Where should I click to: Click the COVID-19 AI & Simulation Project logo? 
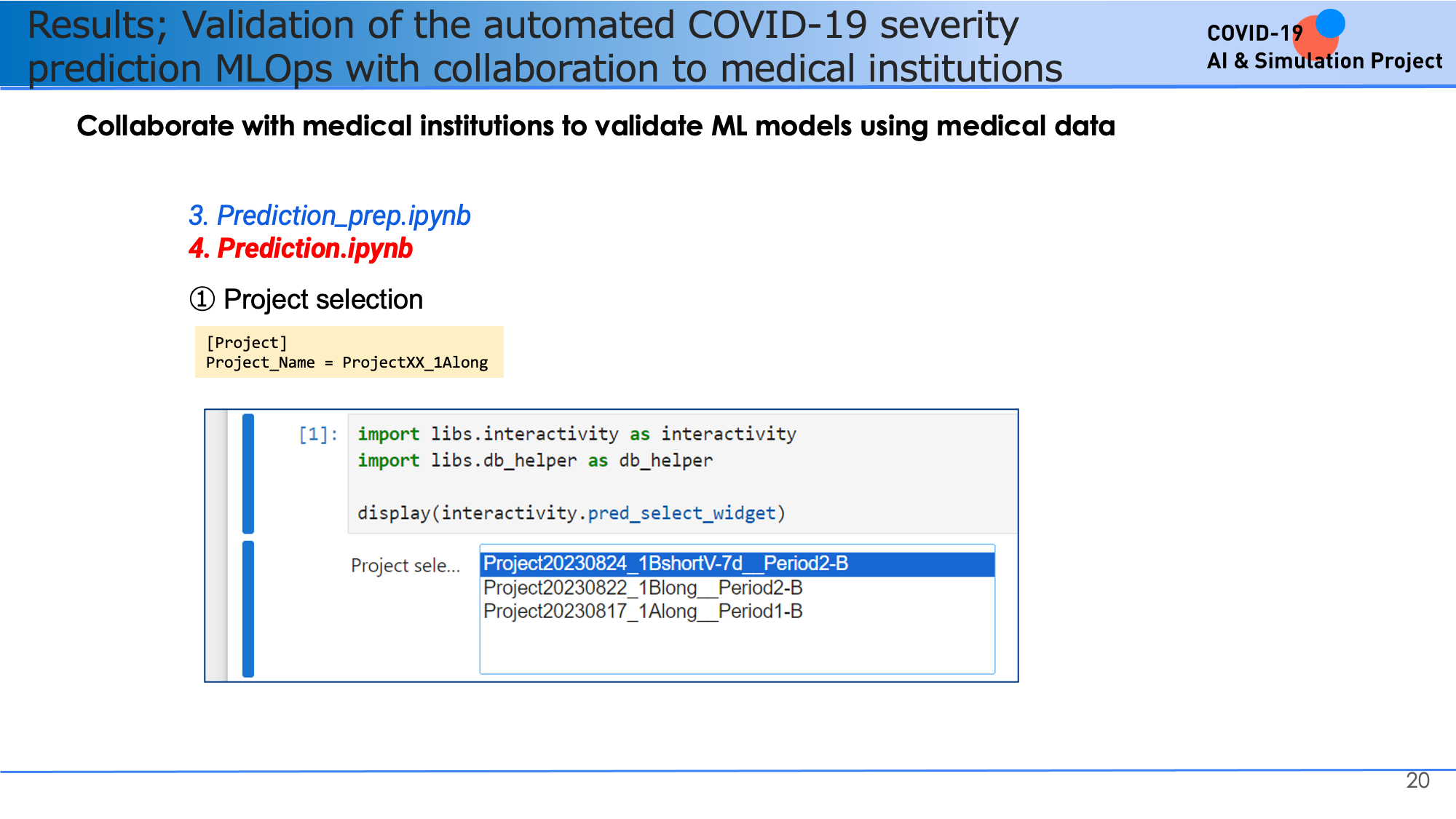tap(1323, 47)
